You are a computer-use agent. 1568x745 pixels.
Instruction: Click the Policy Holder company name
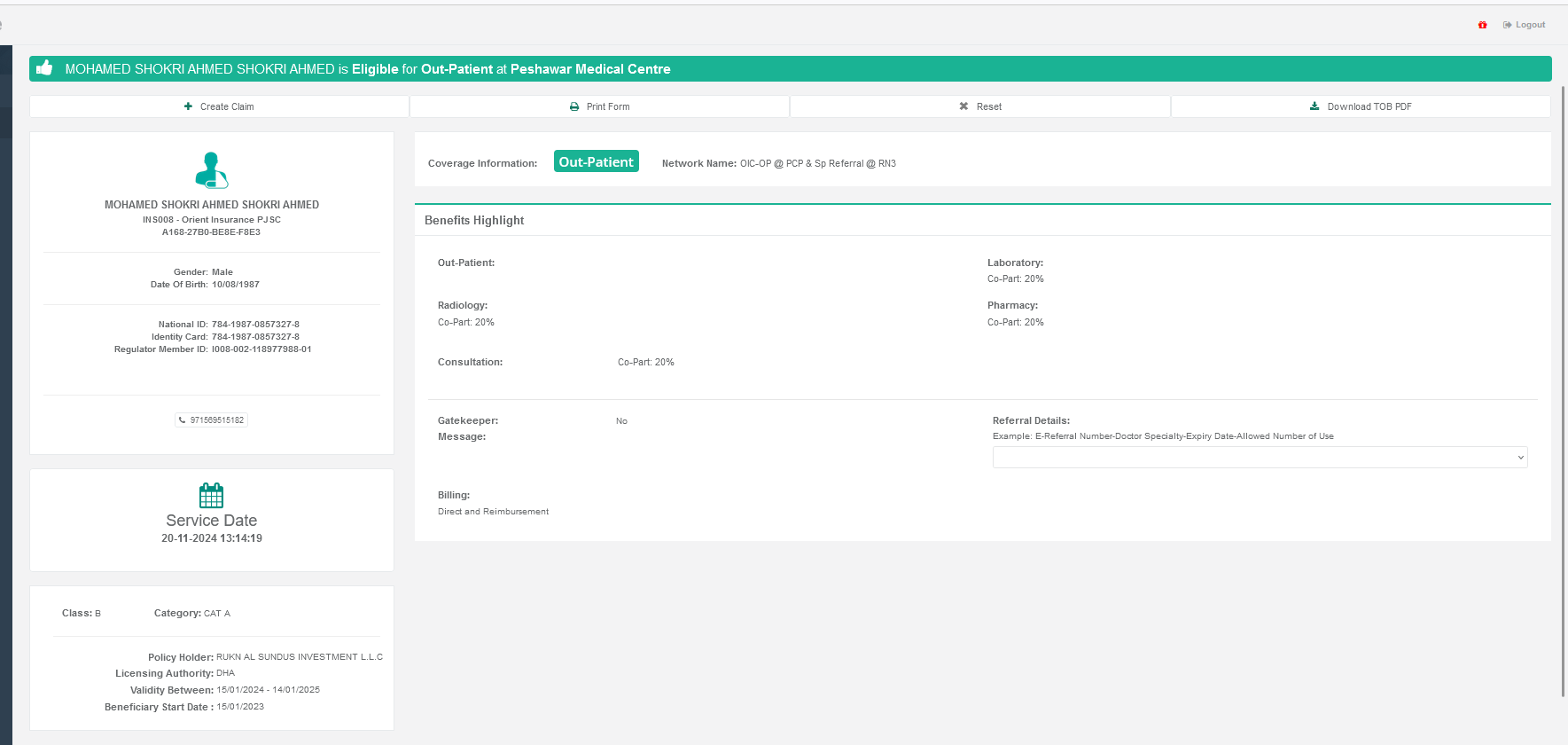[299, 657]
